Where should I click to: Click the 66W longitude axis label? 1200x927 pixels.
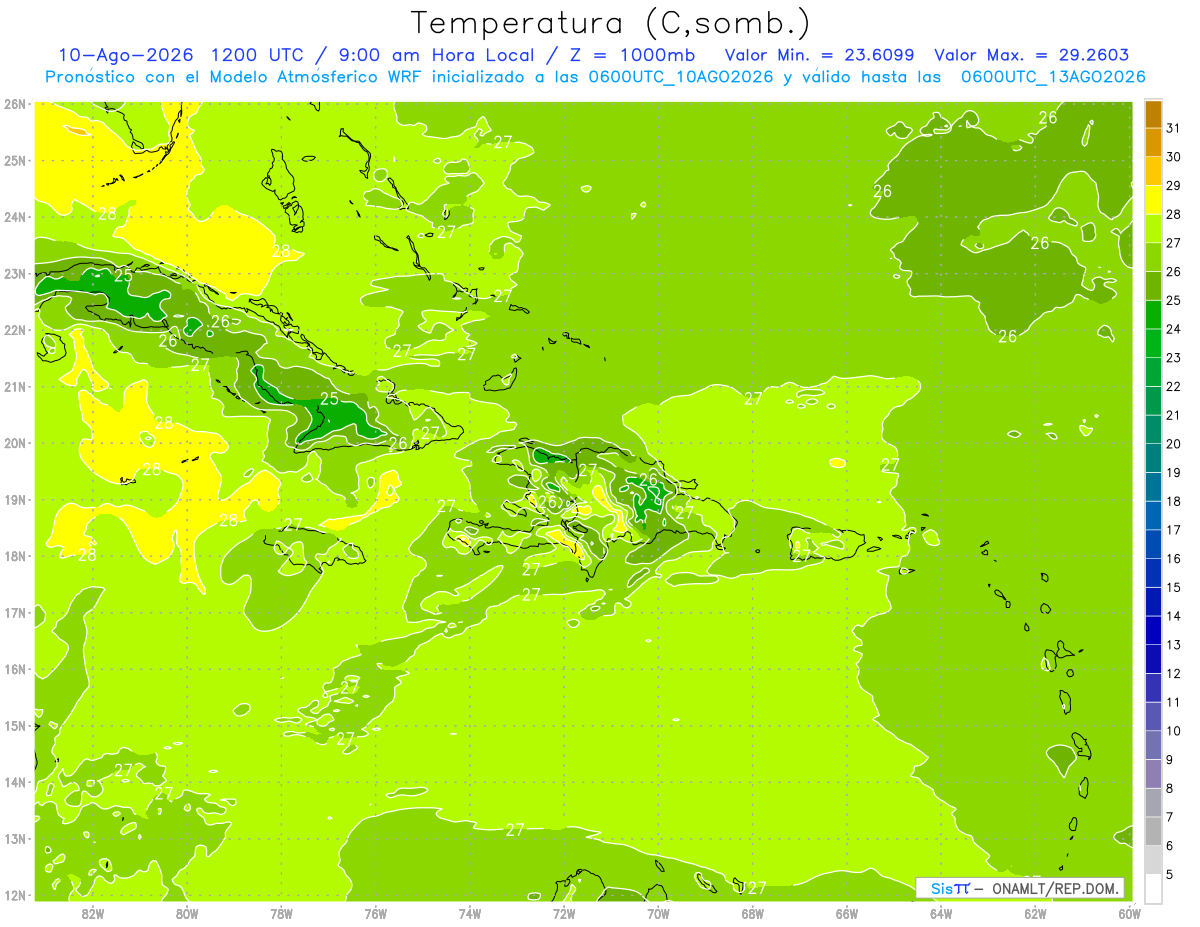pyautogui.click(x=847, y=913)
